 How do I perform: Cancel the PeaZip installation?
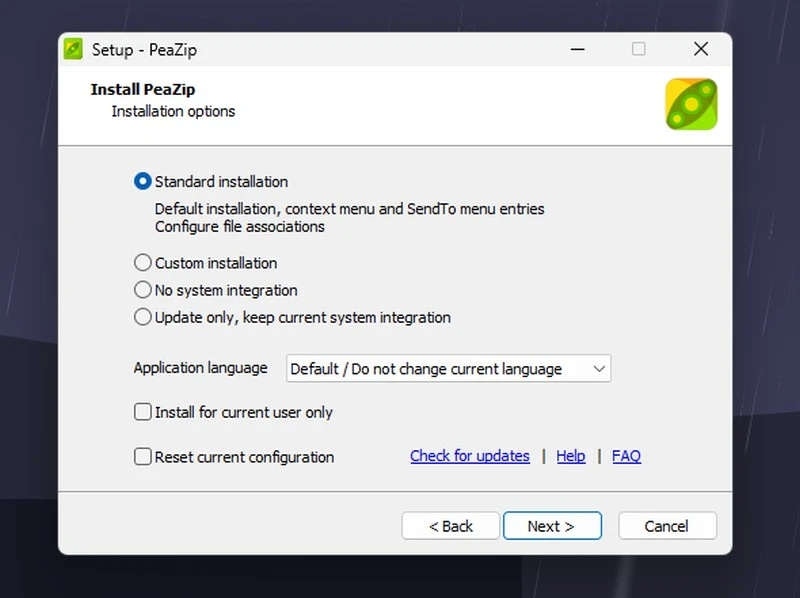point(667,526)
